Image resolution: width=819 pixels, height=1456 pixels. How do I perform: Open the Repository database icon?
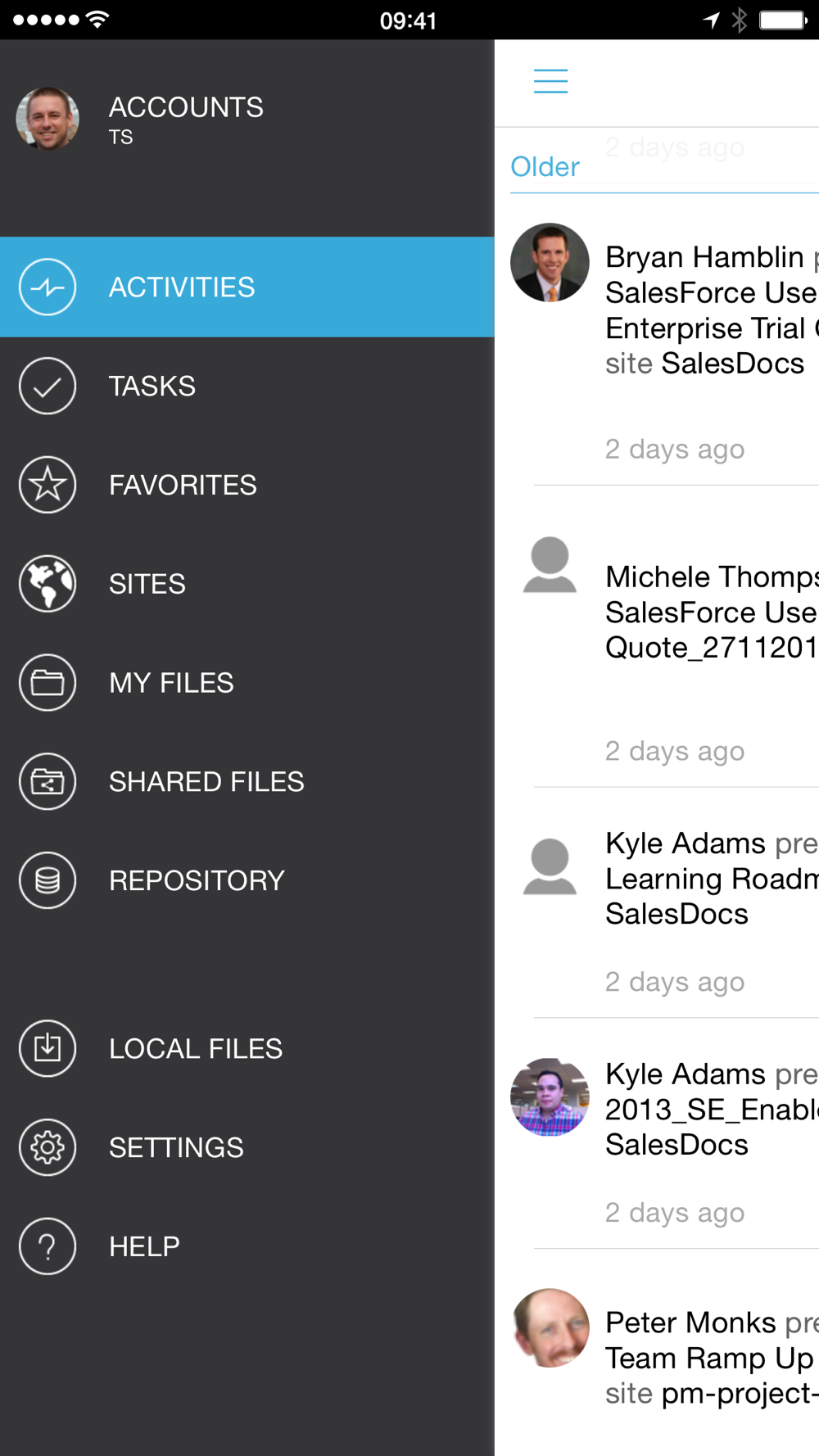point(48,880)
